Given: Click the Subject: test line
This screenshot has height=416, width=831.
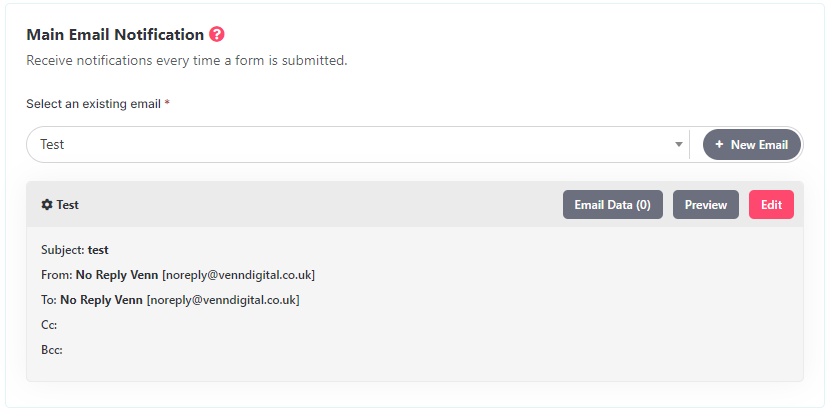Looking at the screenshot, I should coord(75,250).
